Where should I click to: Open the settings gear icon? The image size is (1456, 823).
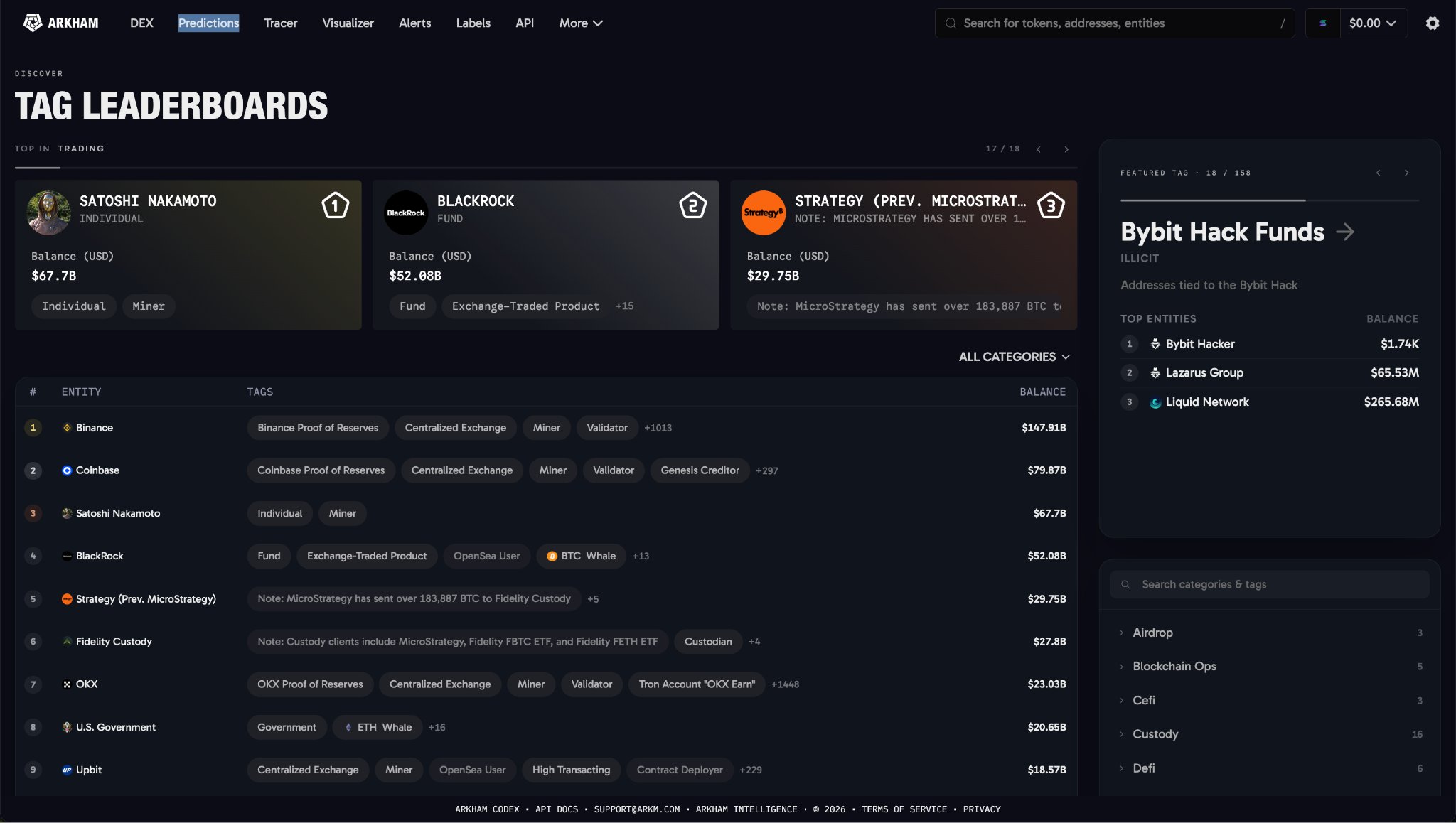1432,23
